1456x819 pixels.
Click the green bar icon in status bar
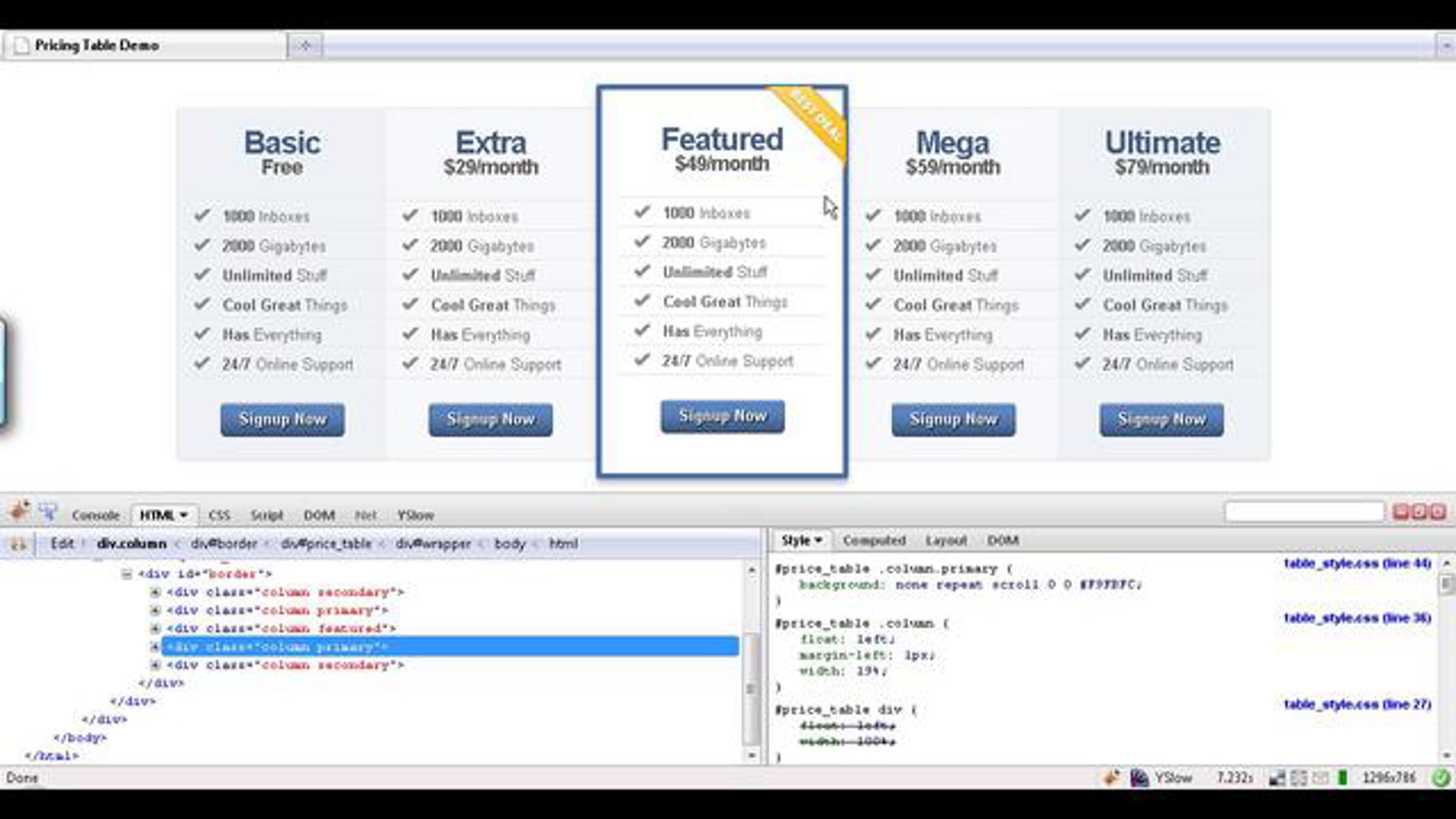1343,777
